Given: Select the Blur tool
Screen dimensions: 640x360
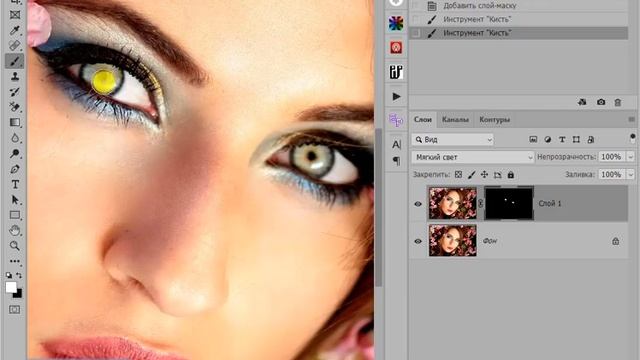Looking at the screenshot, I should 15,138.
